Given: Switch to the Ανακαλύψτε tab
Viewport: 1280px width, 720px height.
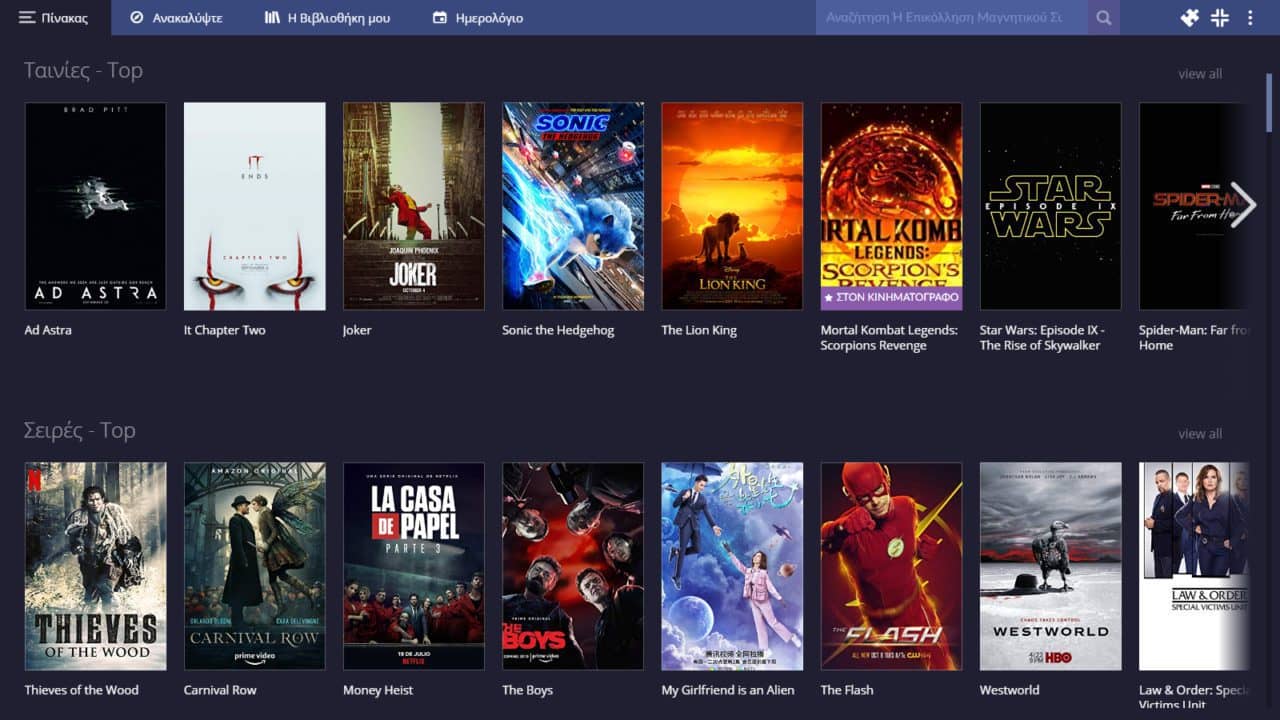Looking at the screenshot, I should 176,18.
